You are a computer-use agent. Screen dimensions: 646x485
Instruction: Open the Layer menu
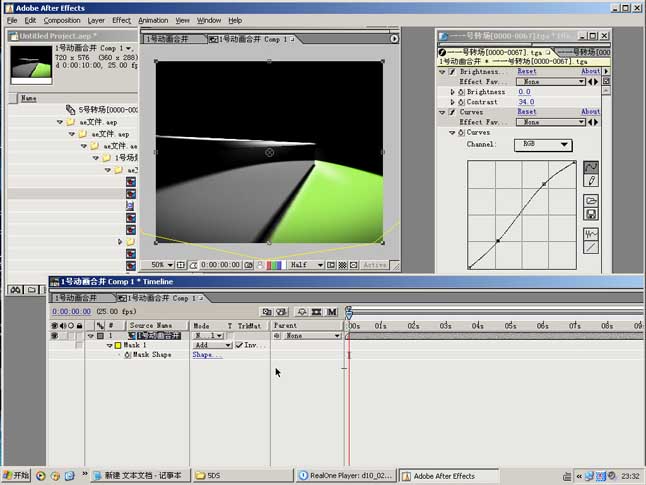tap(96, 20)
